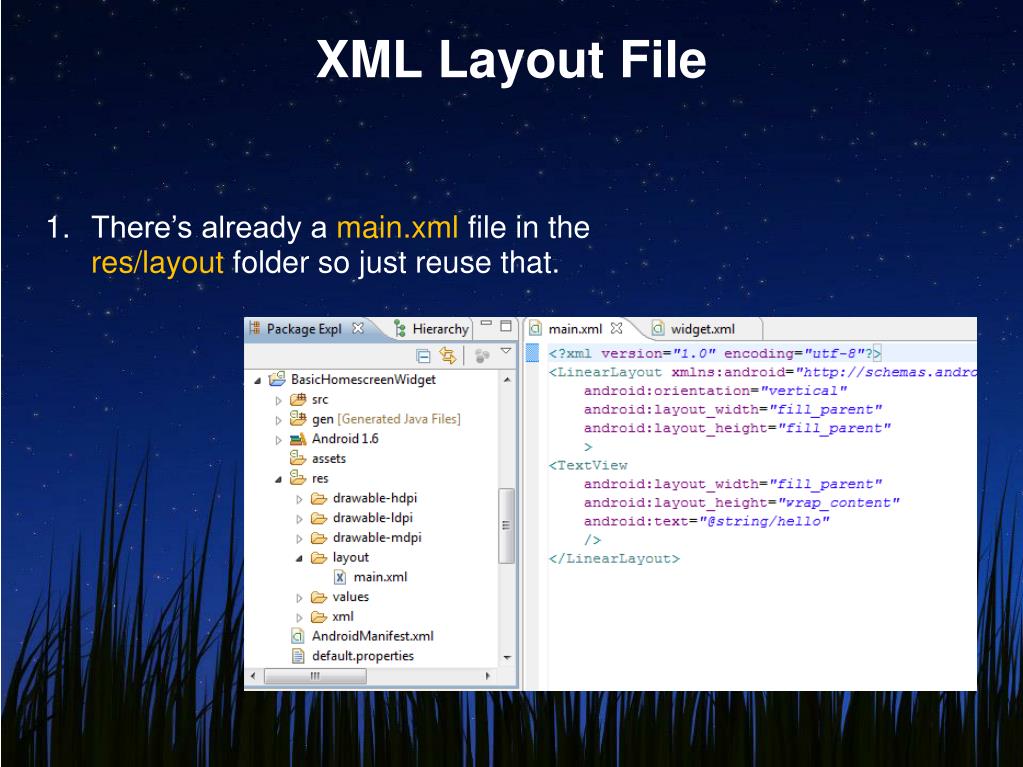1023x767 pixels.
Task: Click the editor left margin marker on first line
Action: coord(532,353)
